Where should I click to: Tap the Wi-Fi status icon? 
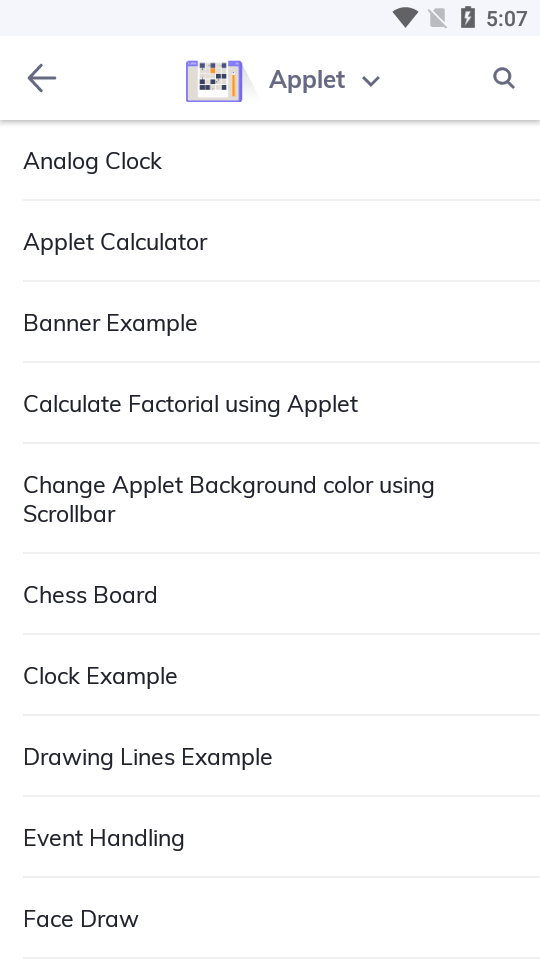pos(405,18)
